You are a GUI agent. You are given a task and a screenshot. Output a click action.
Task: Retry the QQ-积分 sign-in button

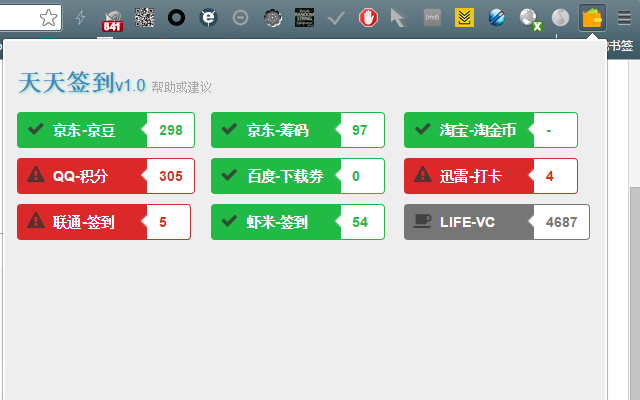pos(82,176)
